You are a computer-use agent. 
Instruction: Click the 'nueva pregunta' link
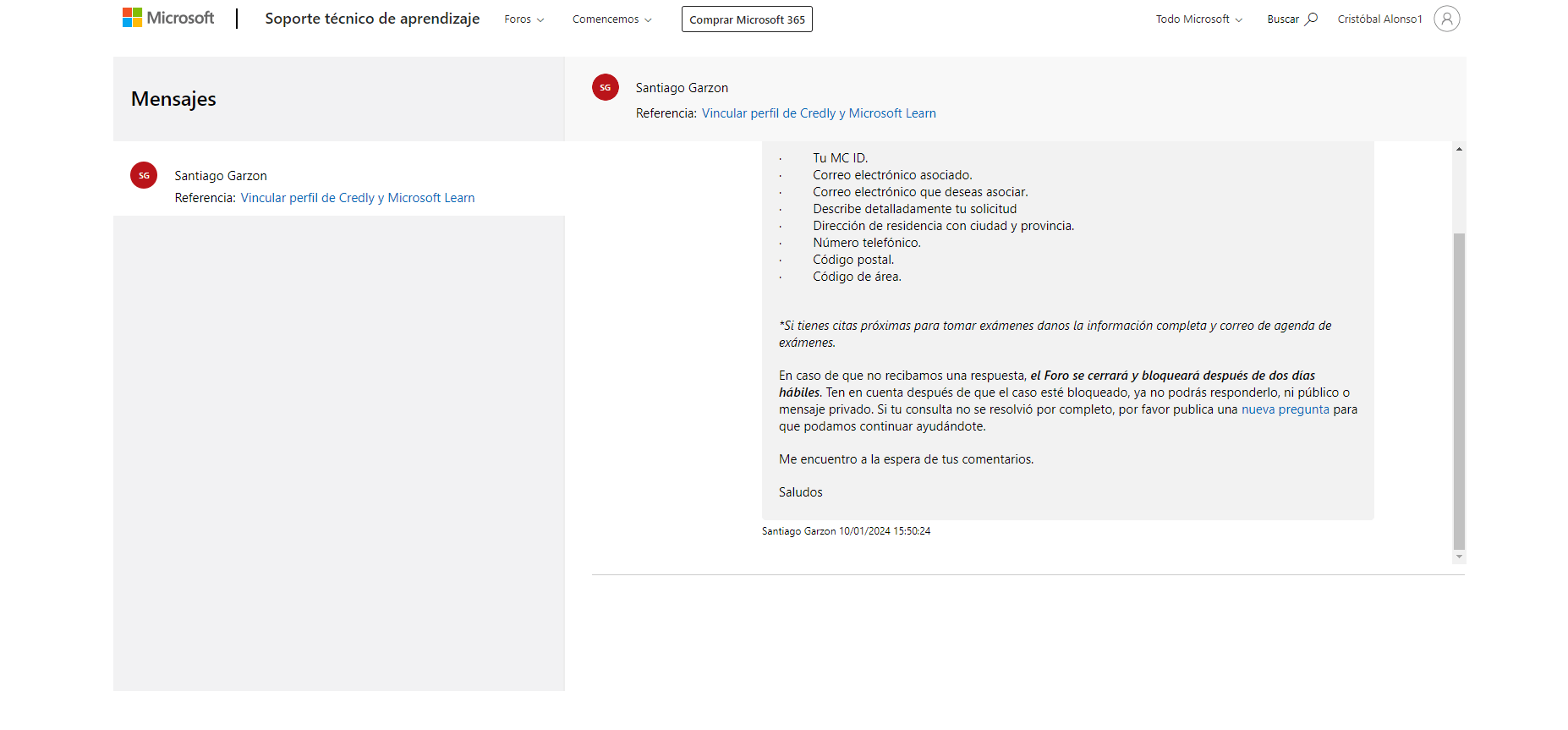pos(1285,409)
